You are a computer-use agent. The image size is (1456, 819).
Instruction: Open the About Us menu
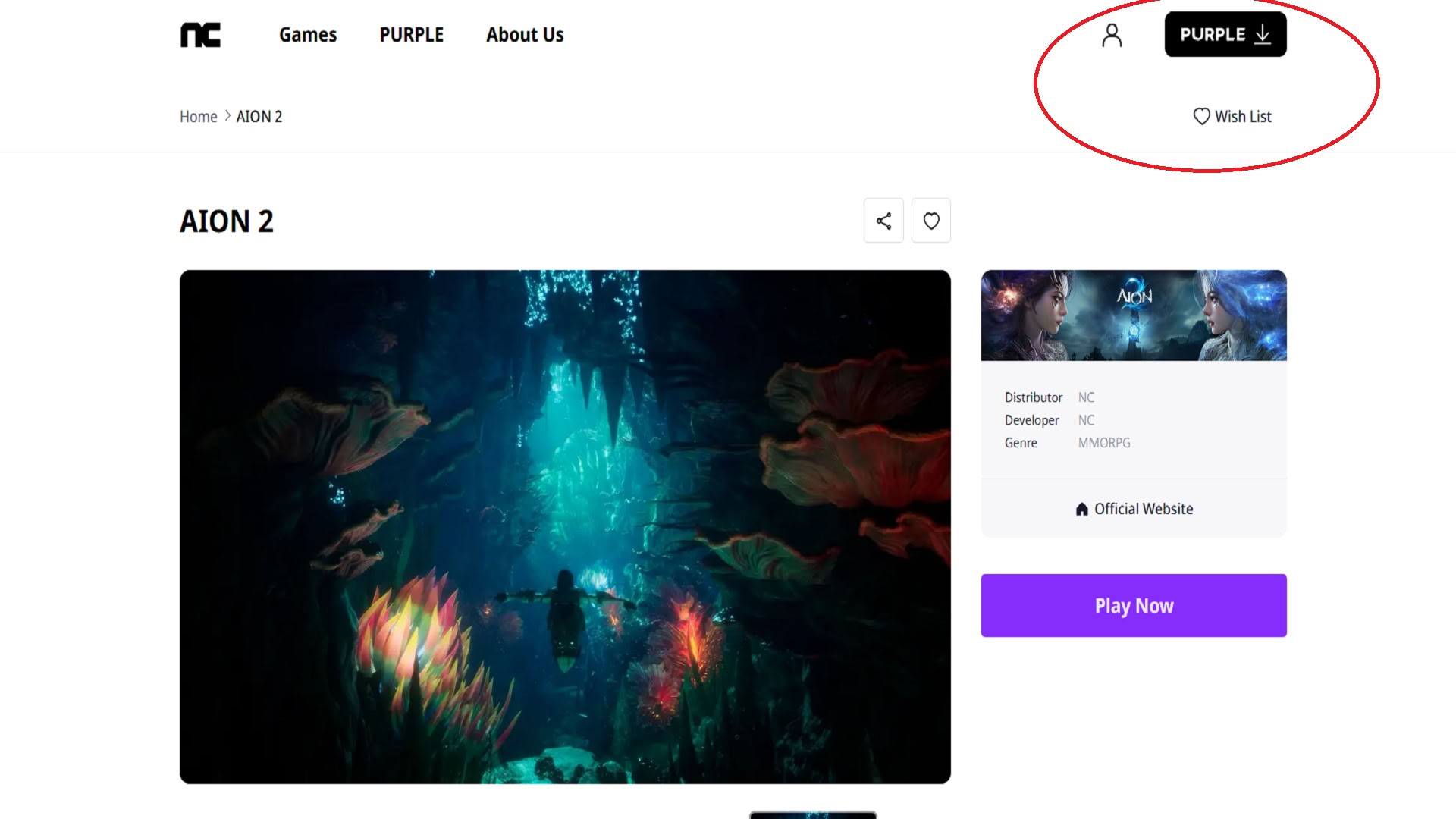(x=525, y=35)
